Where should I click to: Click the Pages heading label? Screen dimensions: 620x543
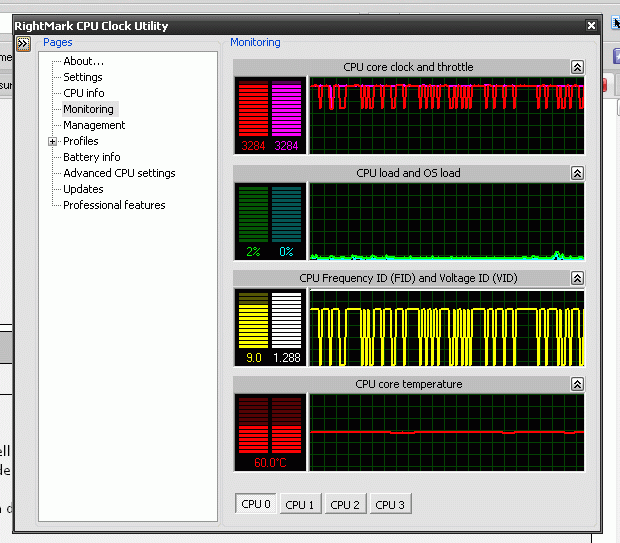(58, 42)
